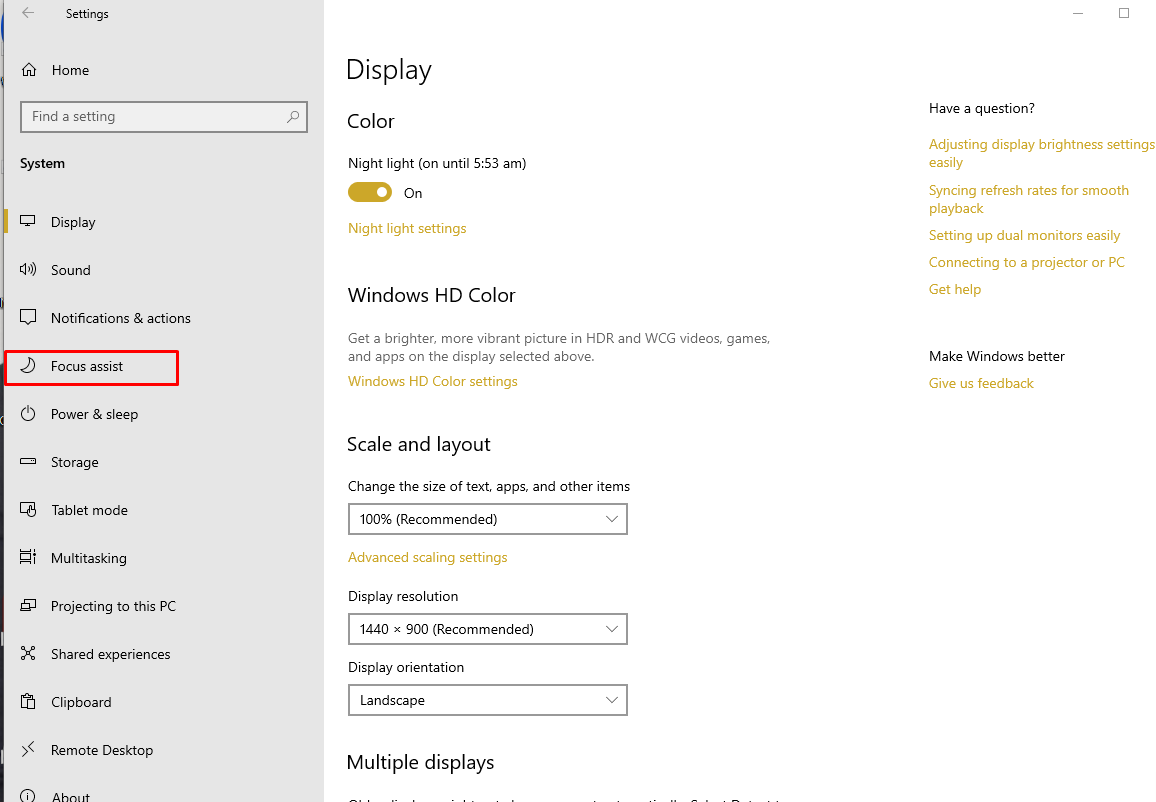
Task: Turn off the Night light toggle
Action: point(369,192)
